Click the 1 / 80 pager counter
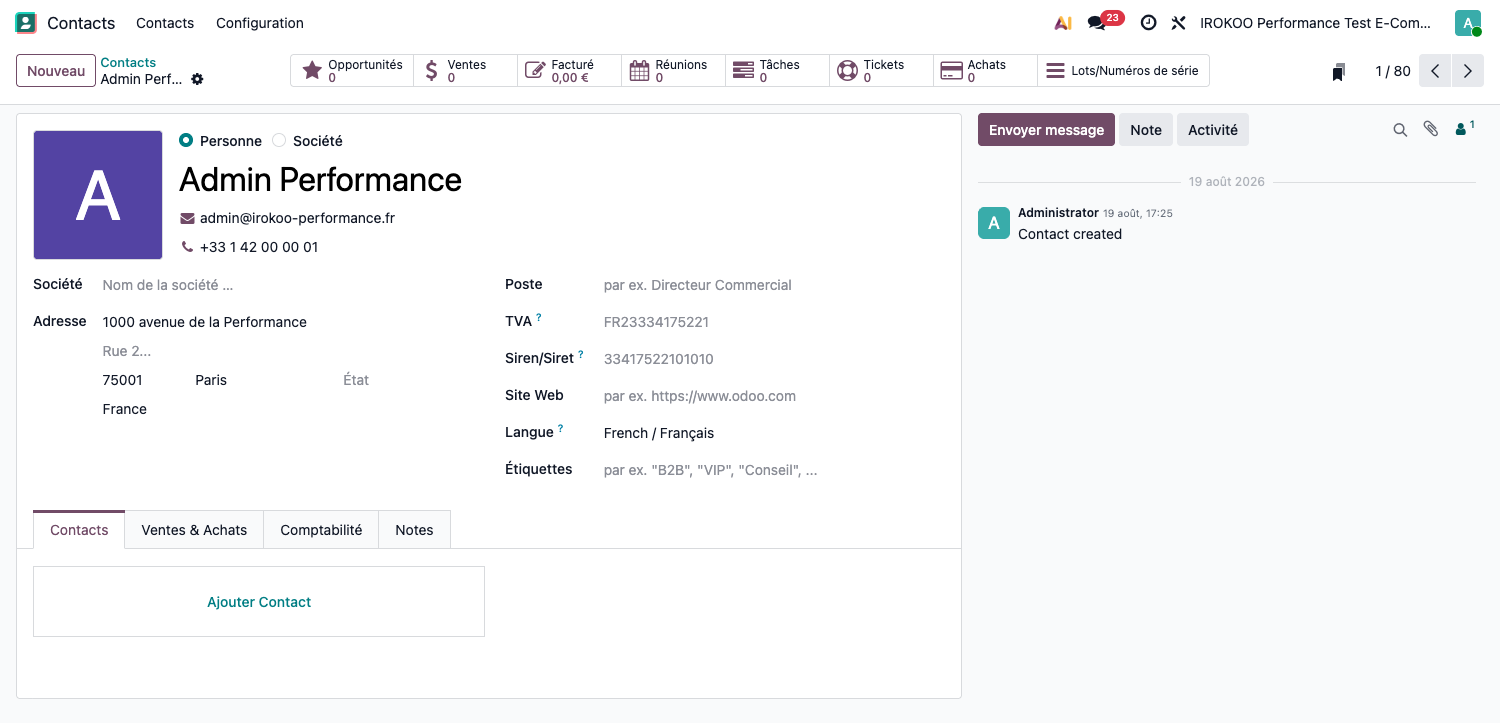 (1393, 71)
